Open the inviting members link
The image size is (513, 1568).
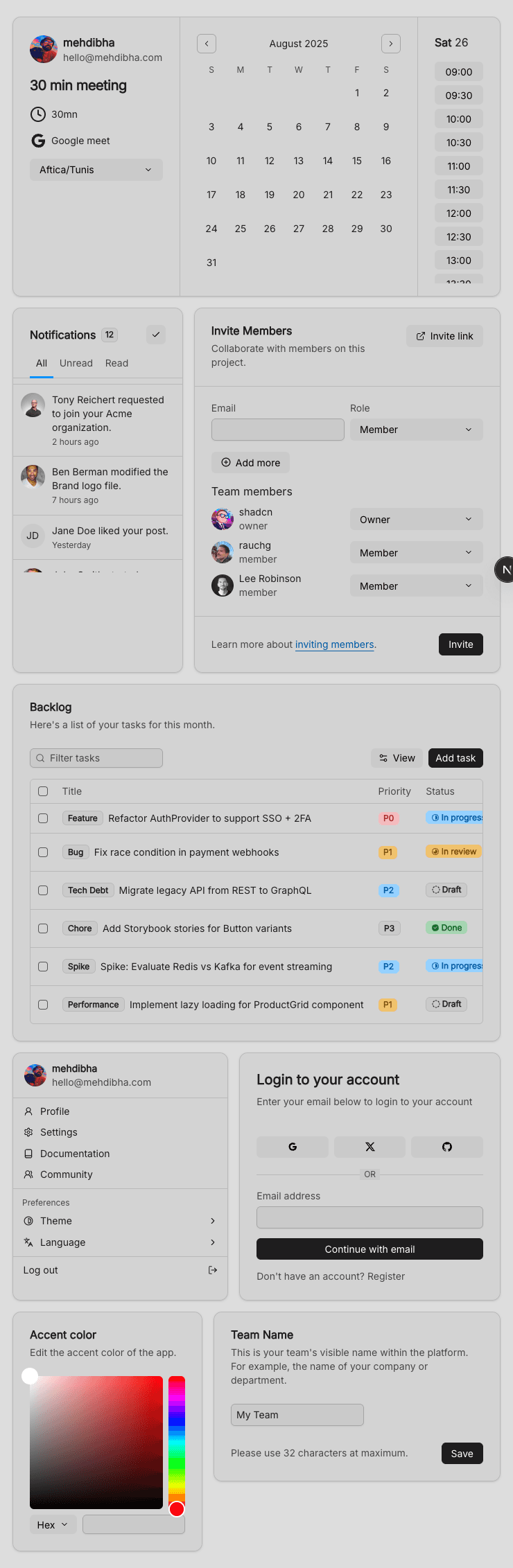tap(334, 644)
